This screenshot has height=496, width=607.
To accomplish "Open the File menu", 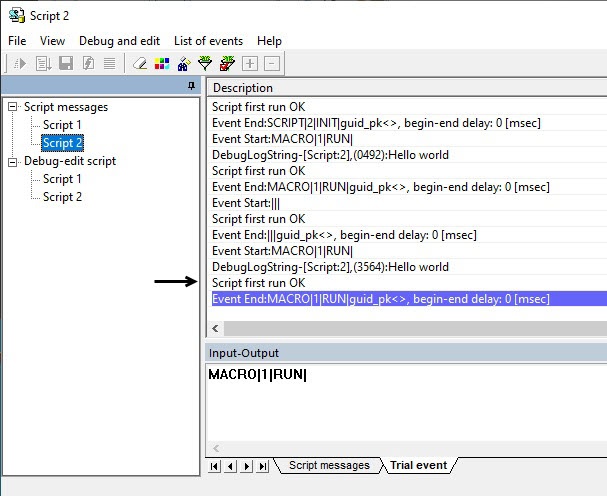I will tap(18, 41).
